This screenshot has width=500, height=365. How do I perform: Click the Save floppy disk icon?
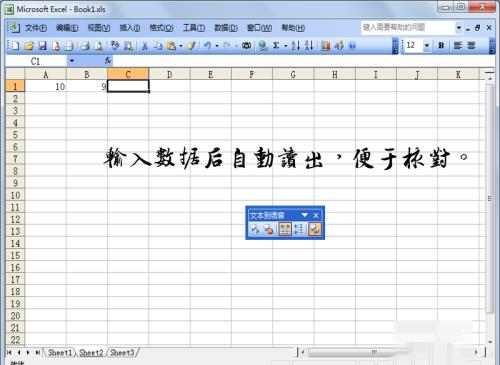(42, 46)
